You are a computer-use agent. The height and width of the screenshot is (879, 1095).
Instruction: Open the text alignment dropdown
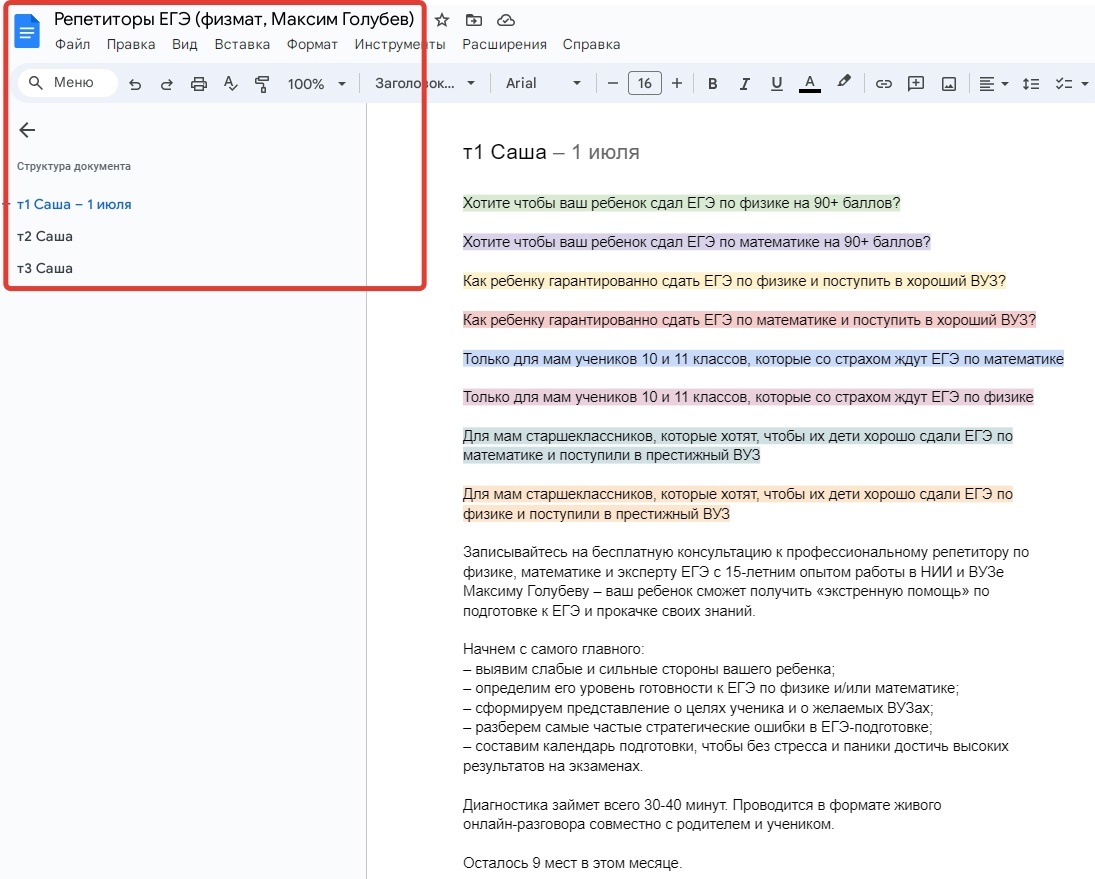click(x=993, y=84)
